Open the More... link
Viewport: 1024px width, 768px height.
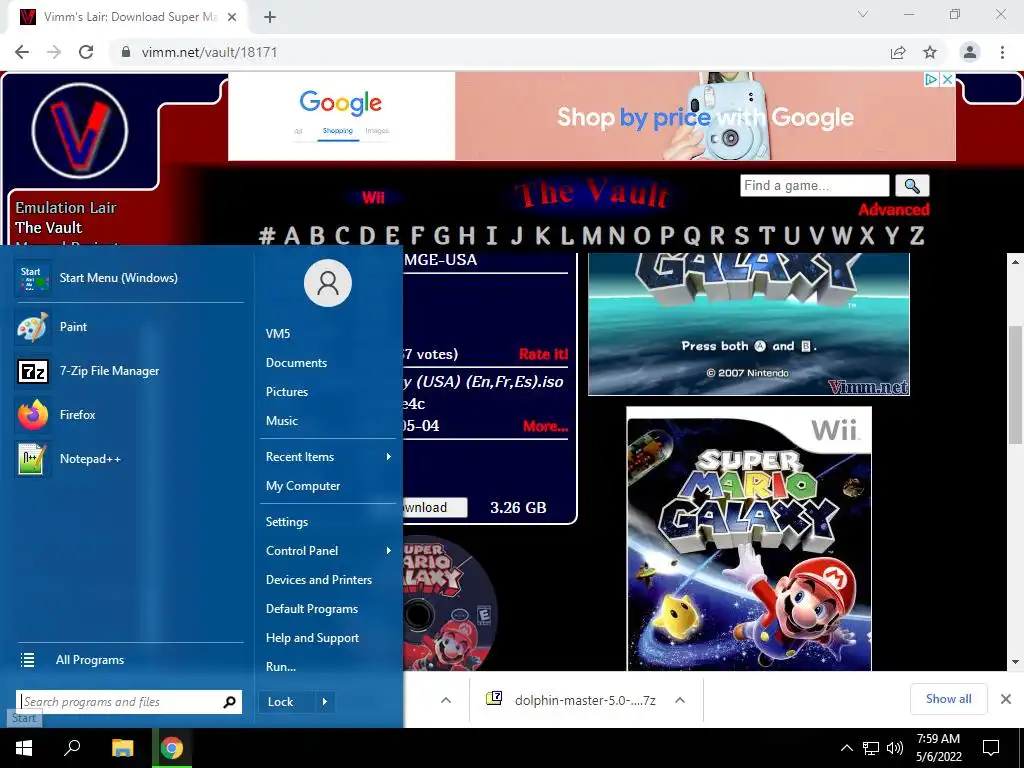545,426
